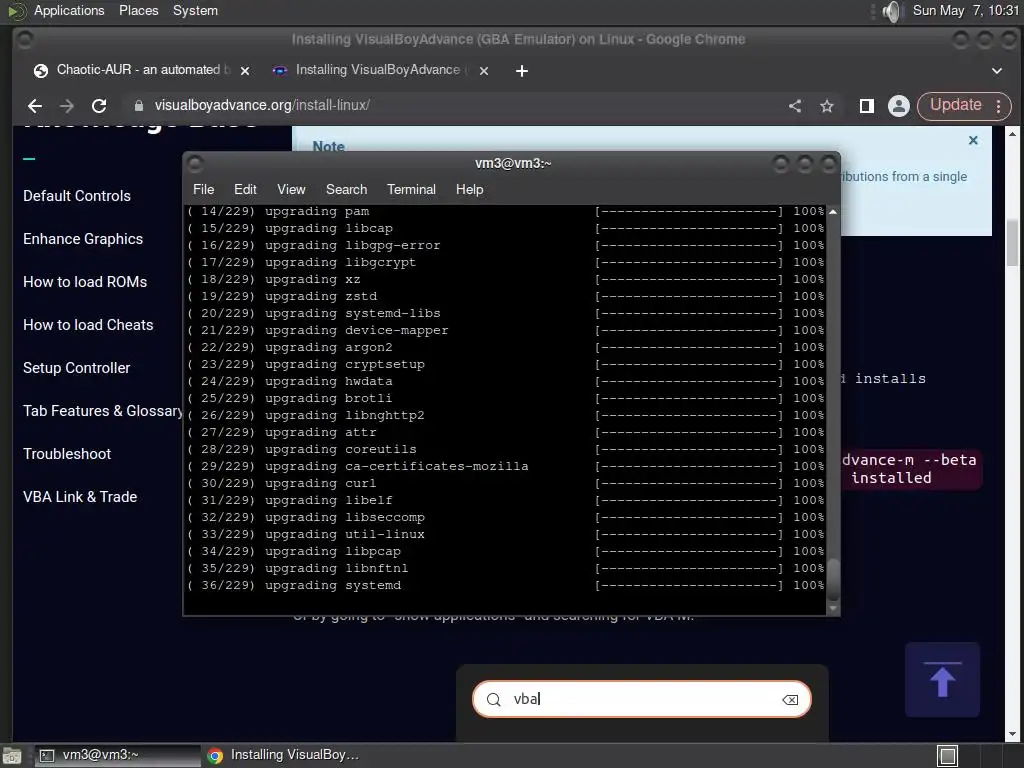Open the terminal View menu

click(291, 189)
